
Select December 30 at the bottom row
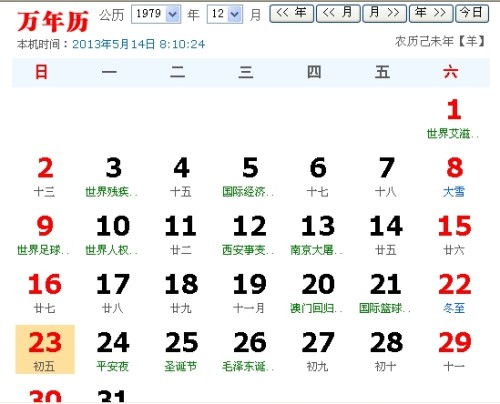[45, 396]
